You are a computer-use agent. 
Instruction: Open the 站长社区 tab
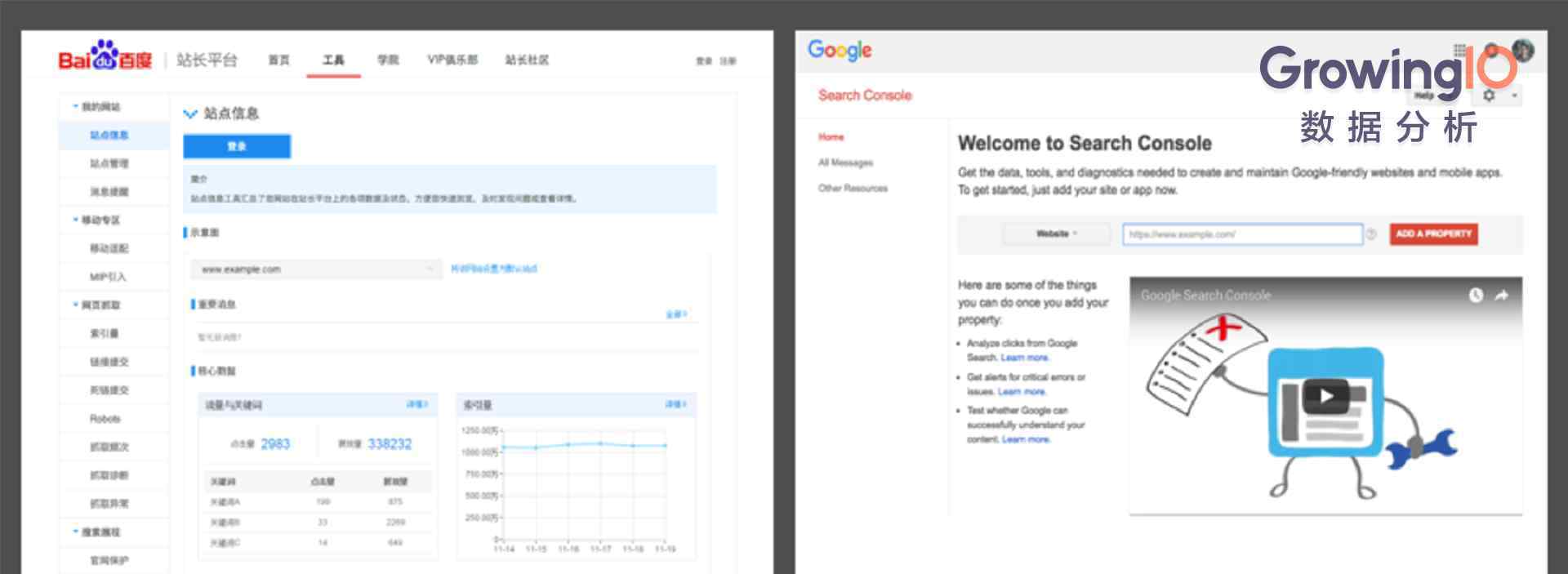pyautogui.click(x=527, y=60)
